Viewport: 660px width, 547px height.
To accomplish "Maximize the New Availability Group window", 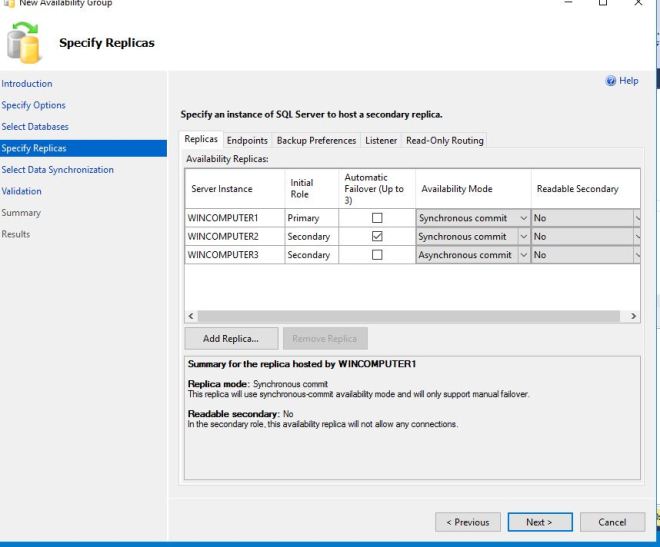I will click(602, 4).
